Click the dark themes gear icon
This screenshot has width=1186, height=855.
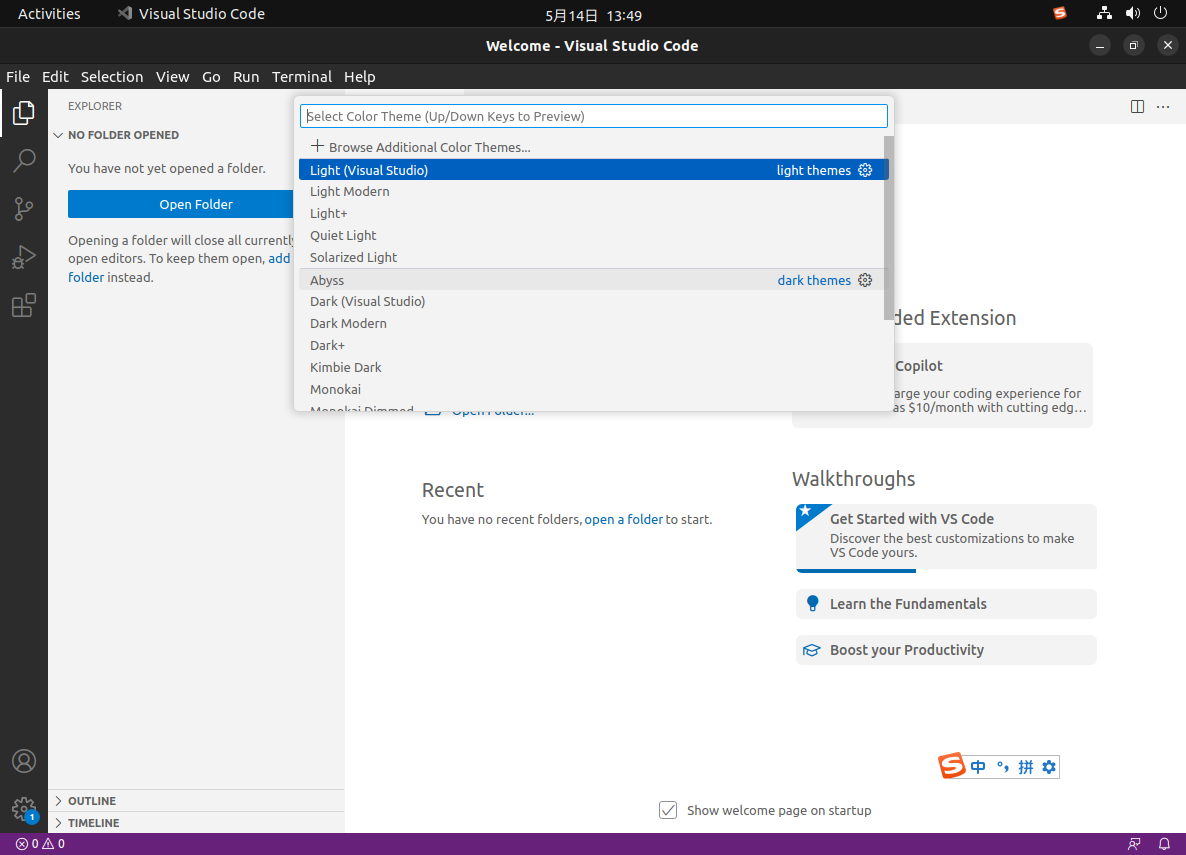(865, 280)
